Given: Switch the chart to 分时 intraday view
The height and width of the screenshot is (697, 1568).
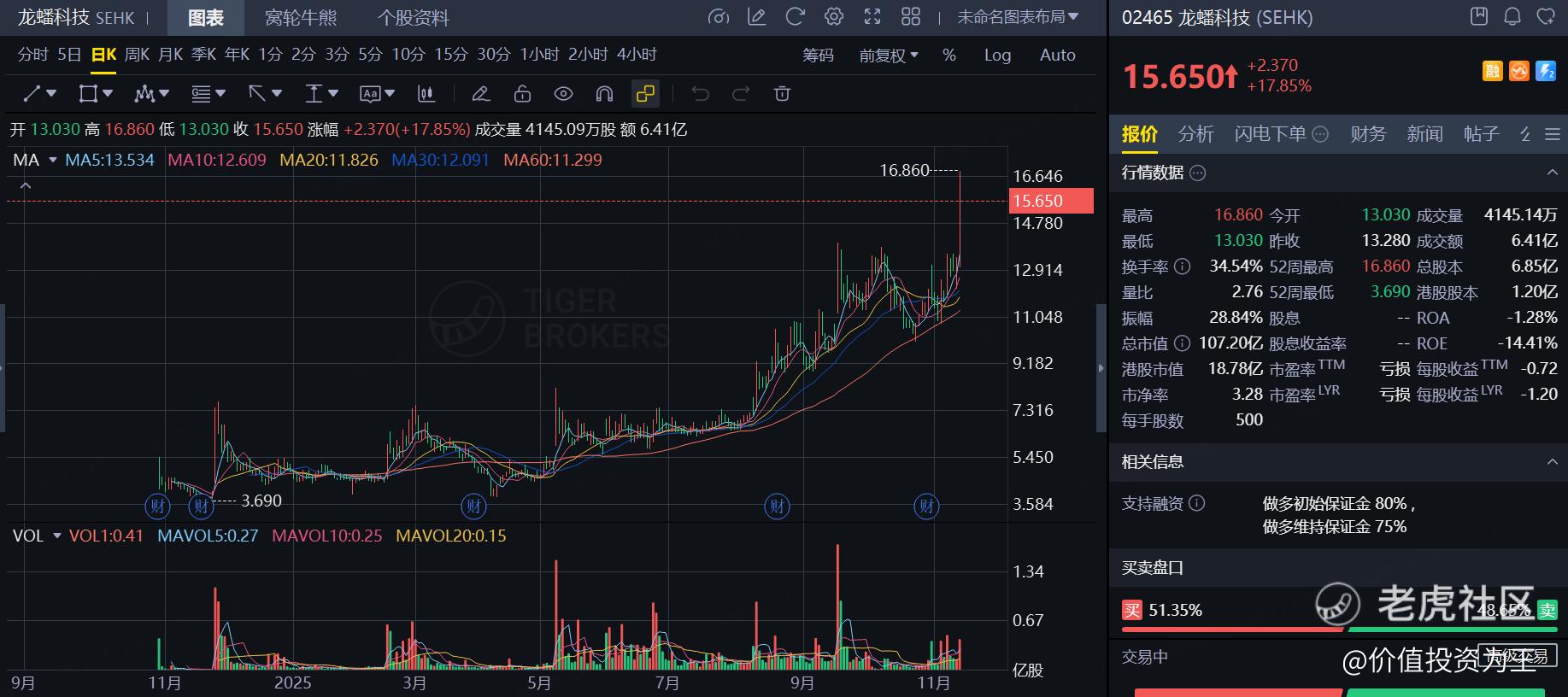Looking at the screenshot, I should (x=32, y=55).
